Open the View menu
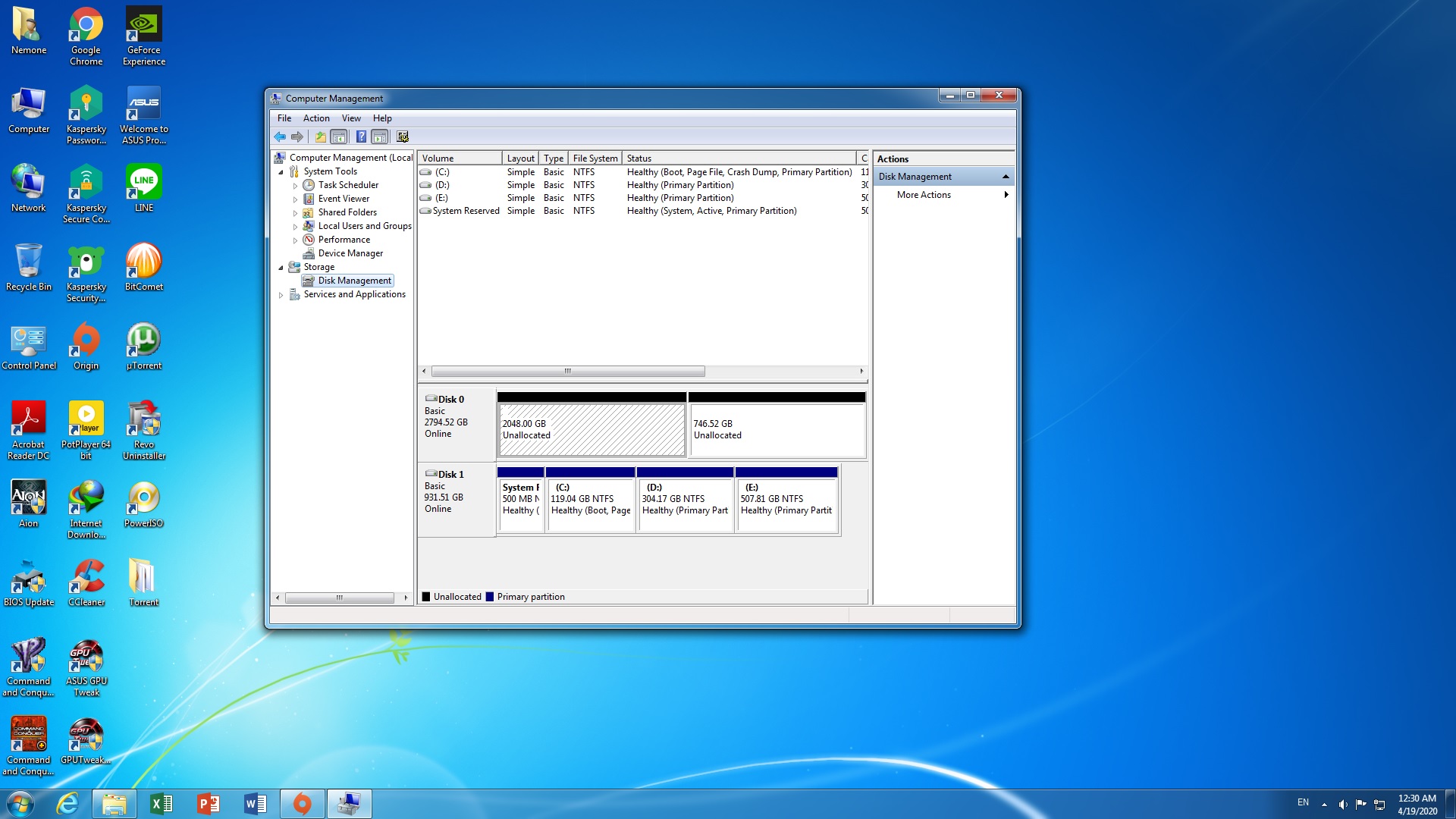Screen dimensions: 1456x819 click(x=350, y=118)
